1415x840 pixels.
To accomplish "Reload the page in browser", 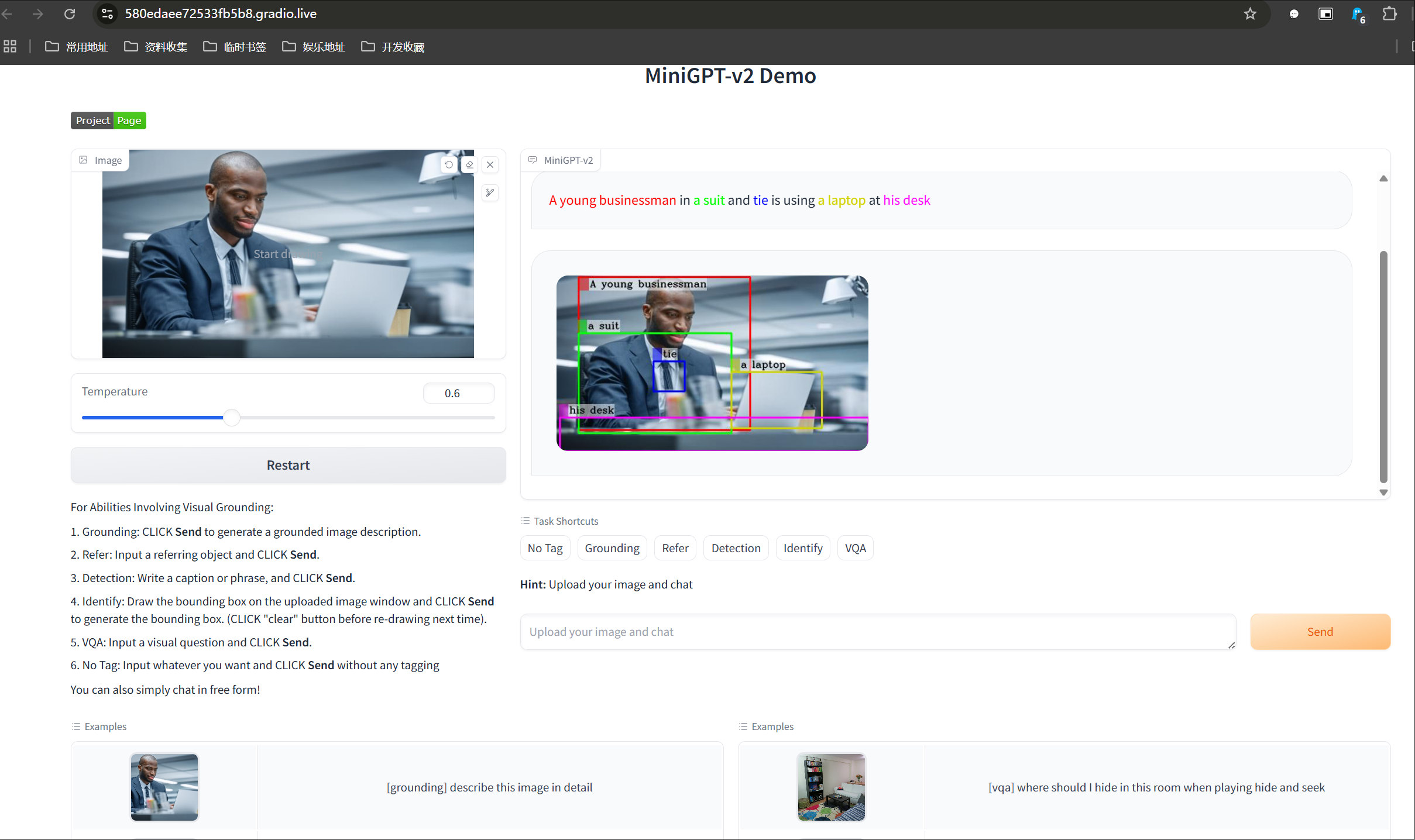I will tap(70, 14).
